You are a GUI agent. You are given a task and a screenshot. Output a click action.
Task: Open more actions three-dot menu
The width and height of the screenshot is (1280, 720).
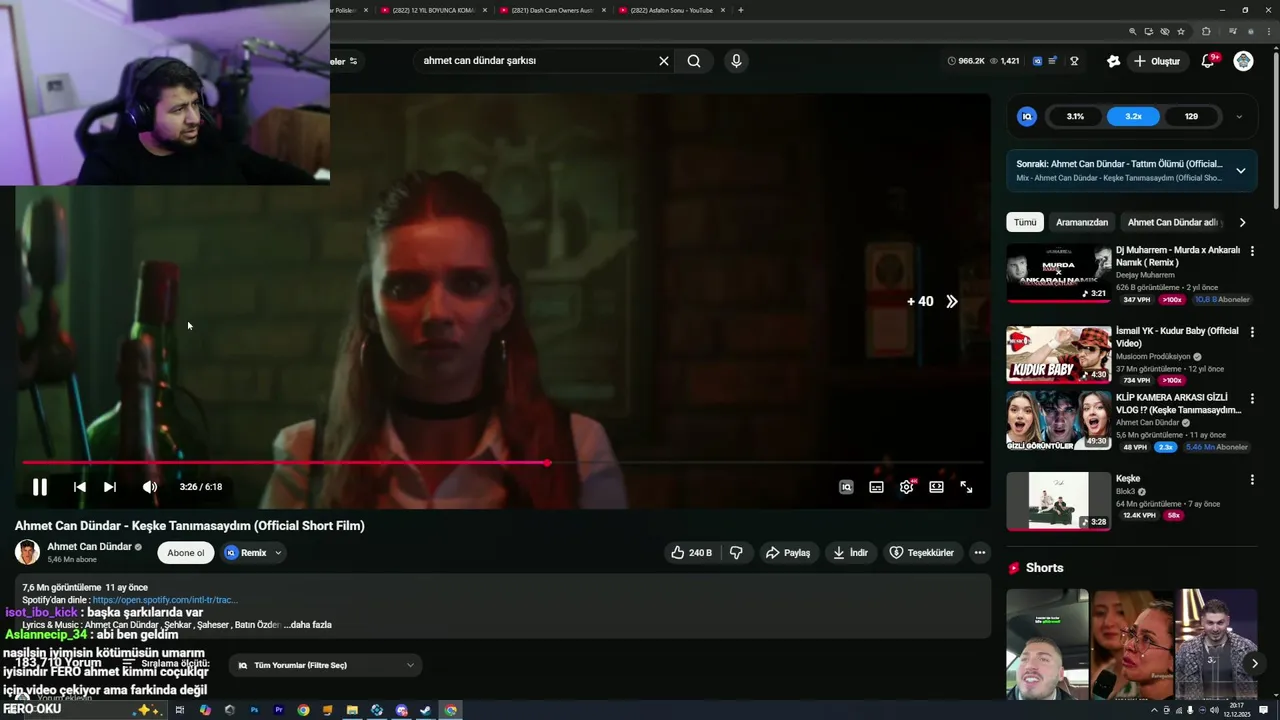[x=980, y=552]
